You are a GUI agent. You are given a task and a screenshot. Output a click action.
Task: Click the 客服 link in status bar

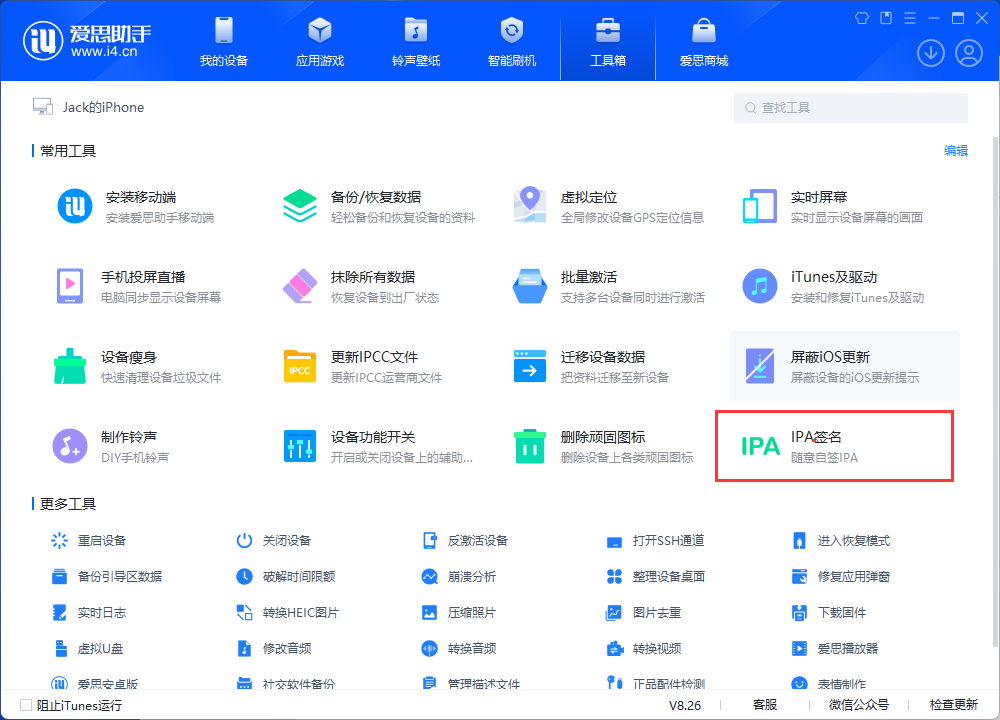(765, 705)
